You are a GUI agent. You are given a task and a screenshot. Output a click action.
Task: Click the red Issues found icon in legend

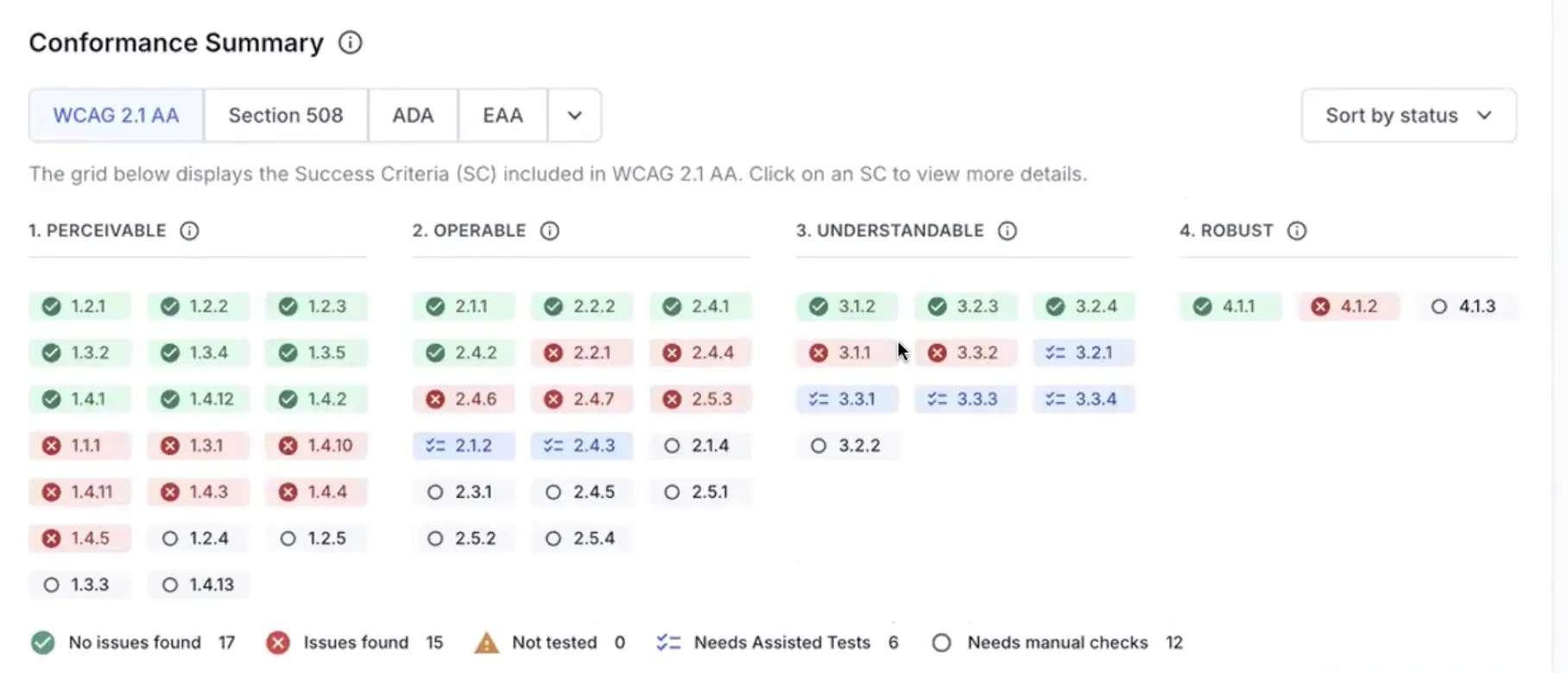[277, 642]
